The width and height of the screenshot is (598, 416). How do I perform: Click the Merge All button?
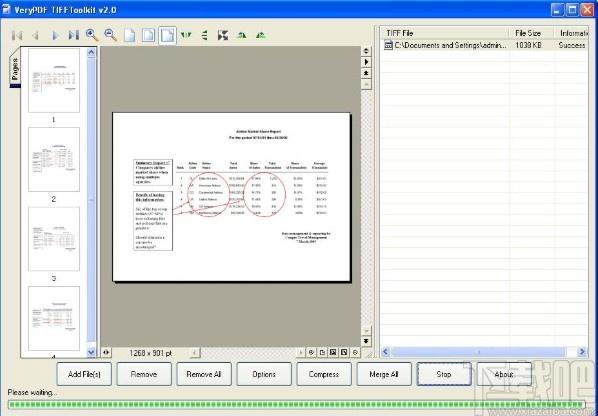[384, 374]
